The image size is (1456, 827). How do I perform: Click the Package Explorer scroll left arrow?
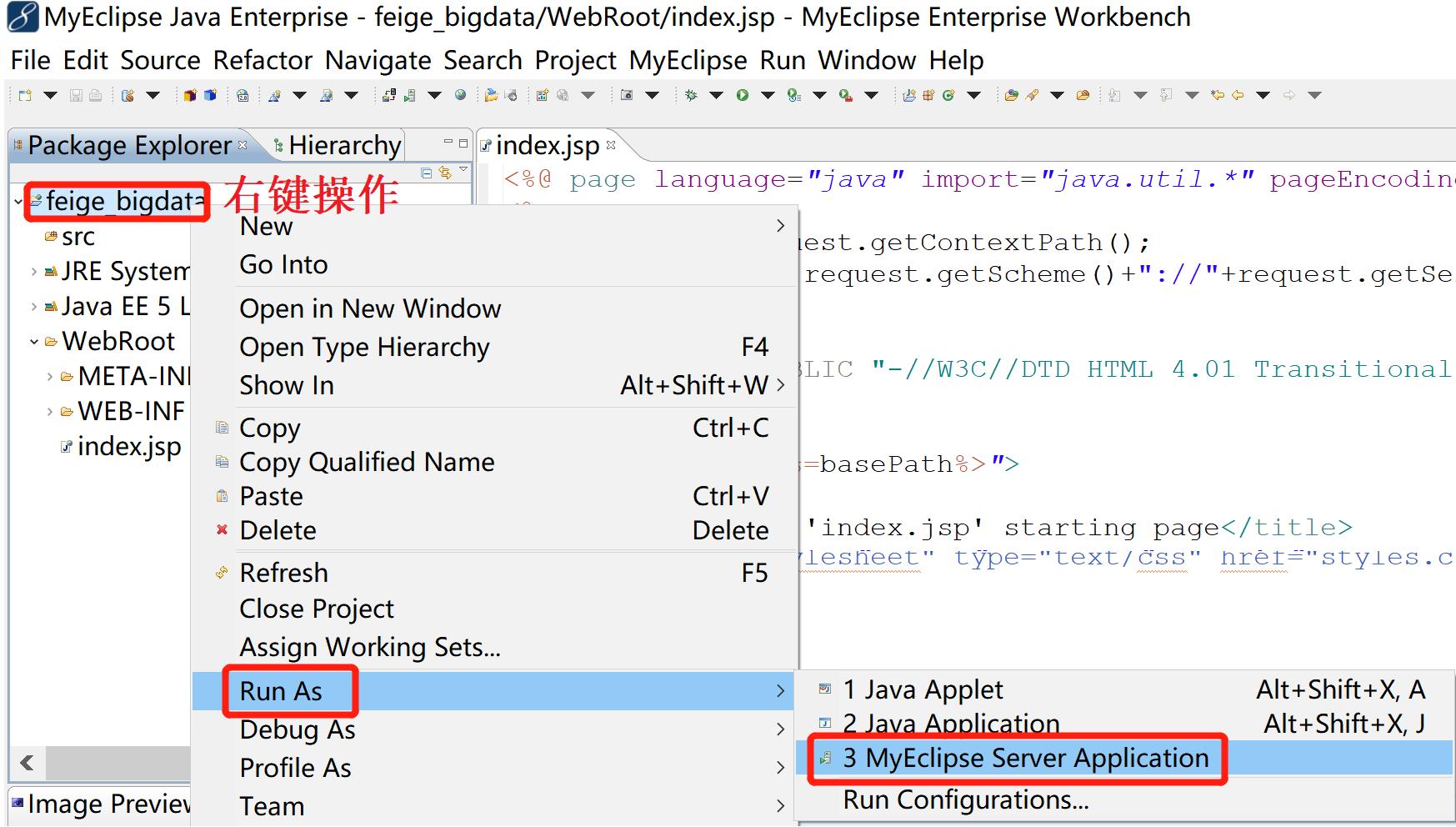[28, 763]
